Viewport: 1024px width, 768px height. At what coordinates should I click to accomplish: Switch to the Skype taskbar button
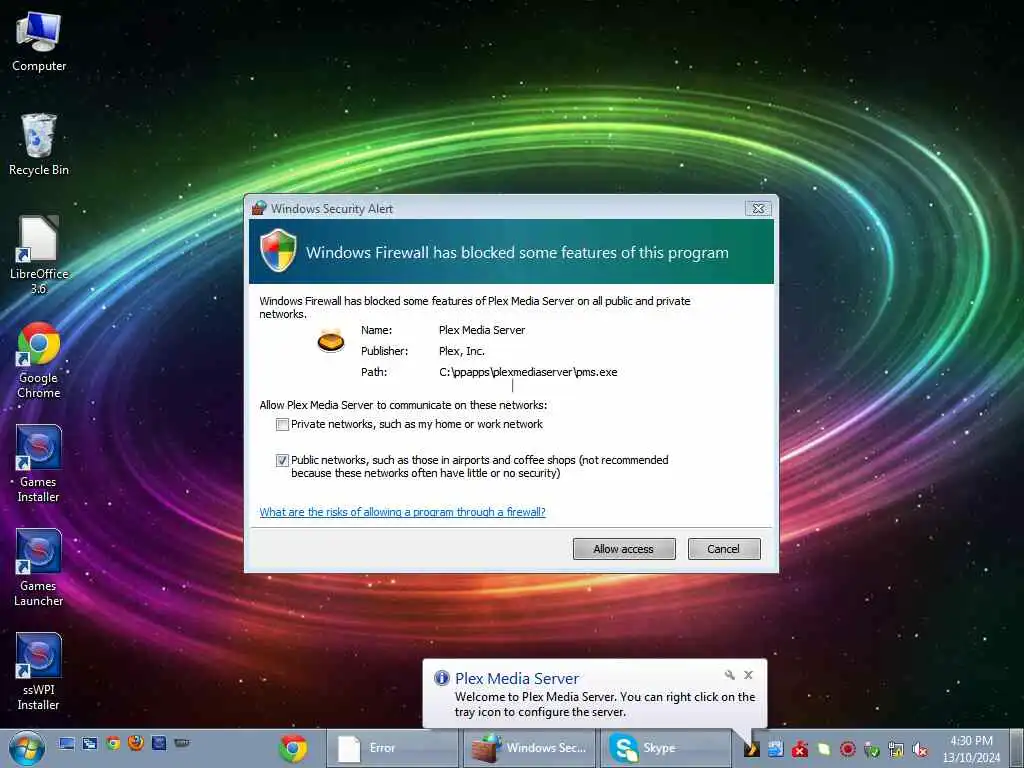coord(666,748)
